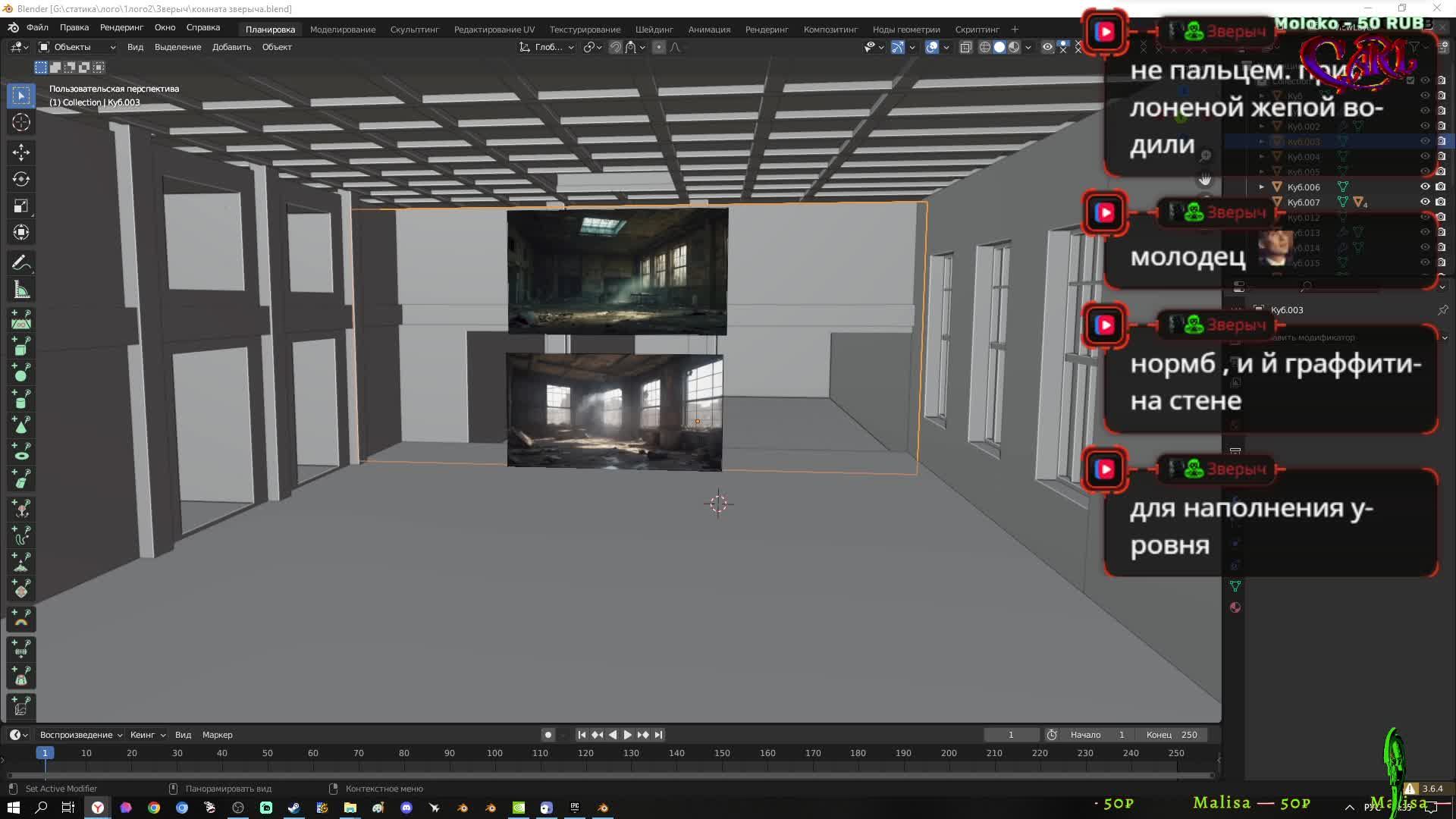
Task: Switch to Моделирование workspace tab
Action: tap(342, 29)
